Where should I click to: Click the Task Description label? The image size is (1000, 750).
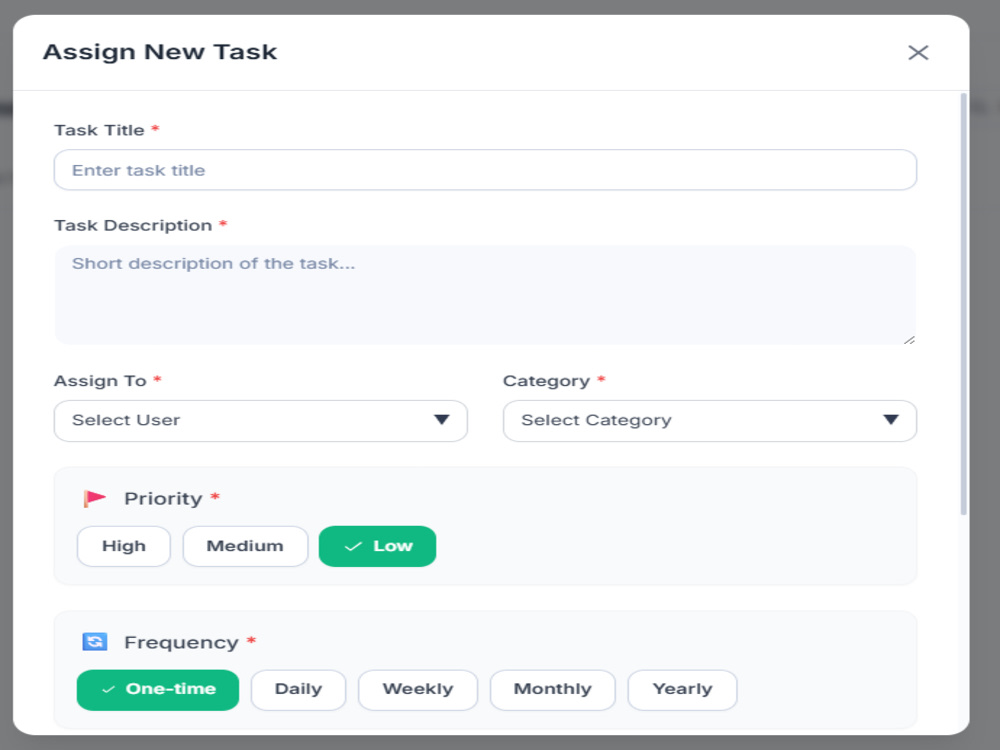[133, 225]
